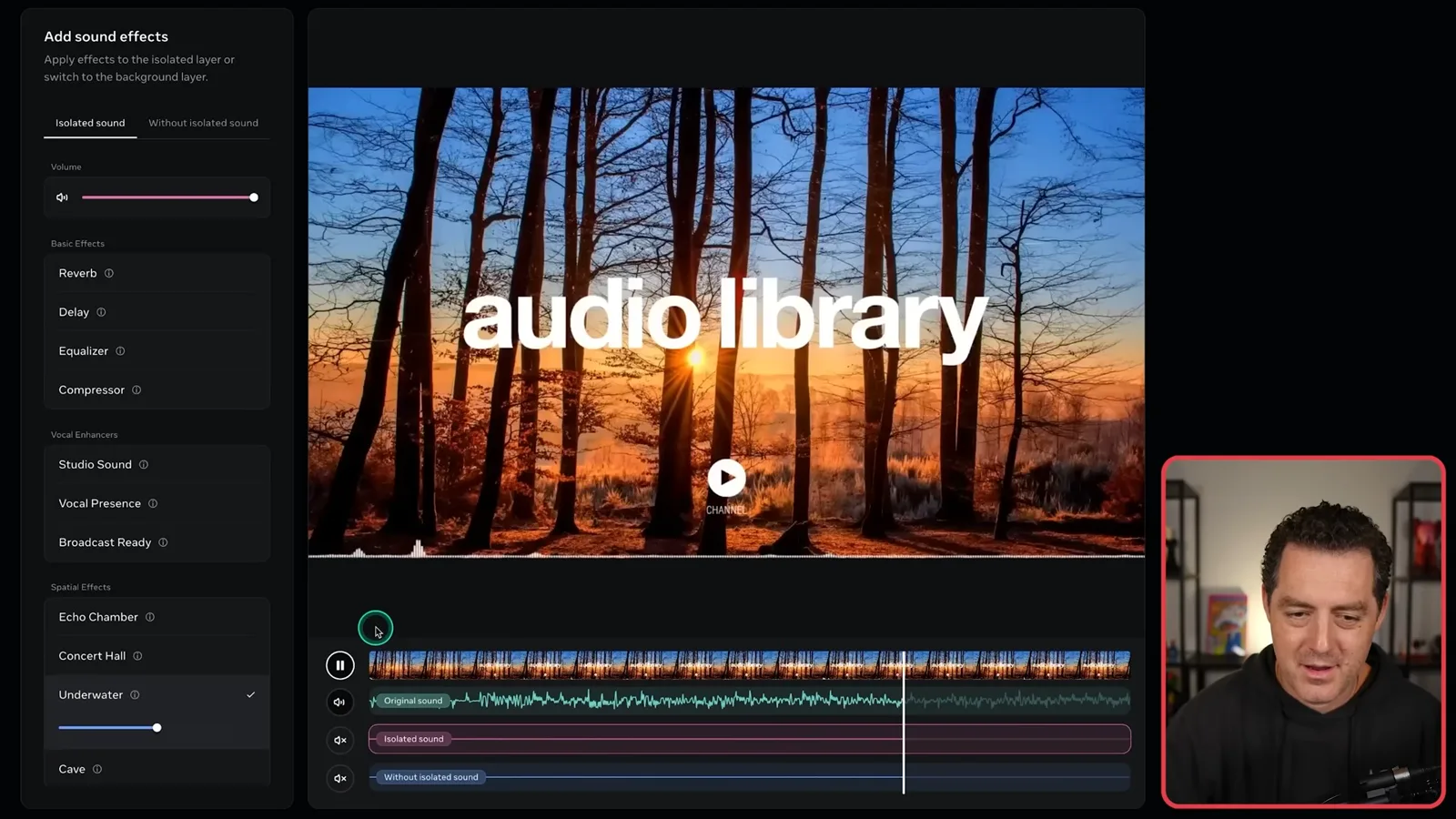Switch to Without isolated sound tab

[x=203, y=123]
